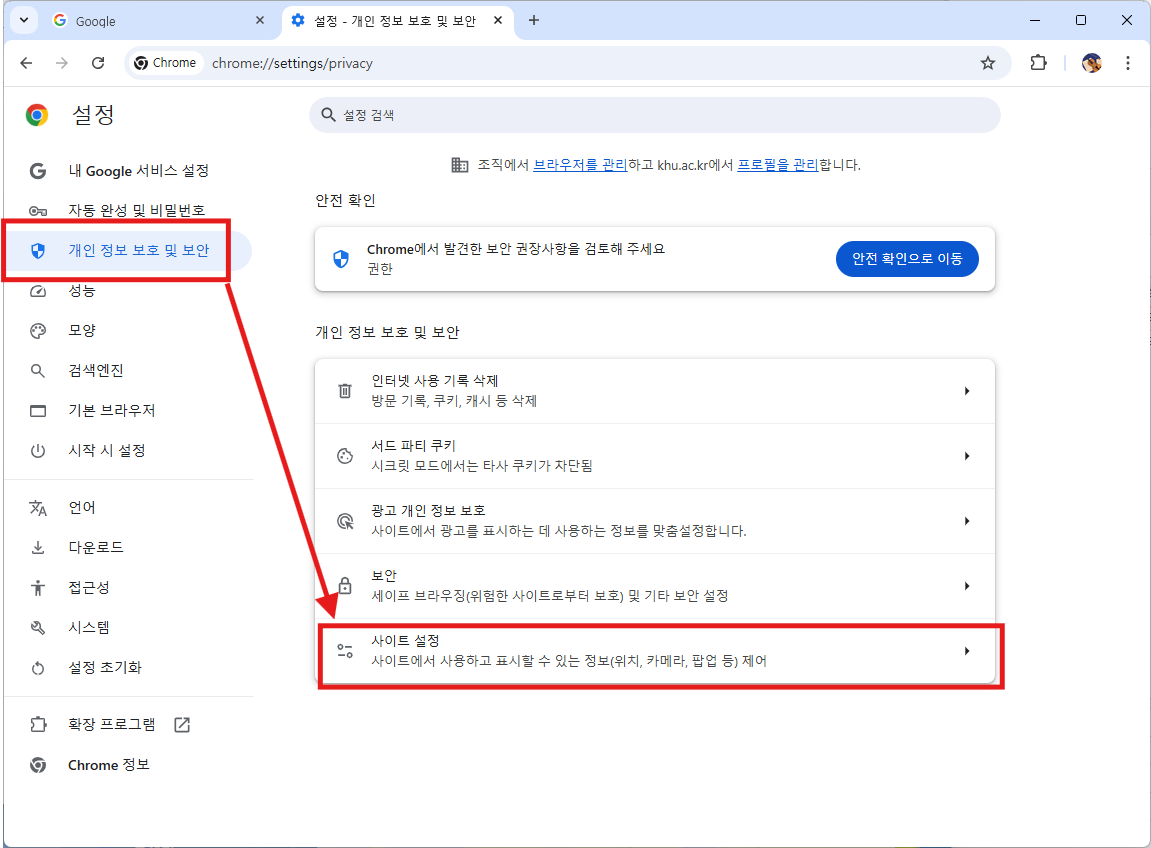This screenshot has height=848, width=1151.
Task: Open the Extensions puzzle icon
Action: pyautogui.click(x=1038, y=63)
